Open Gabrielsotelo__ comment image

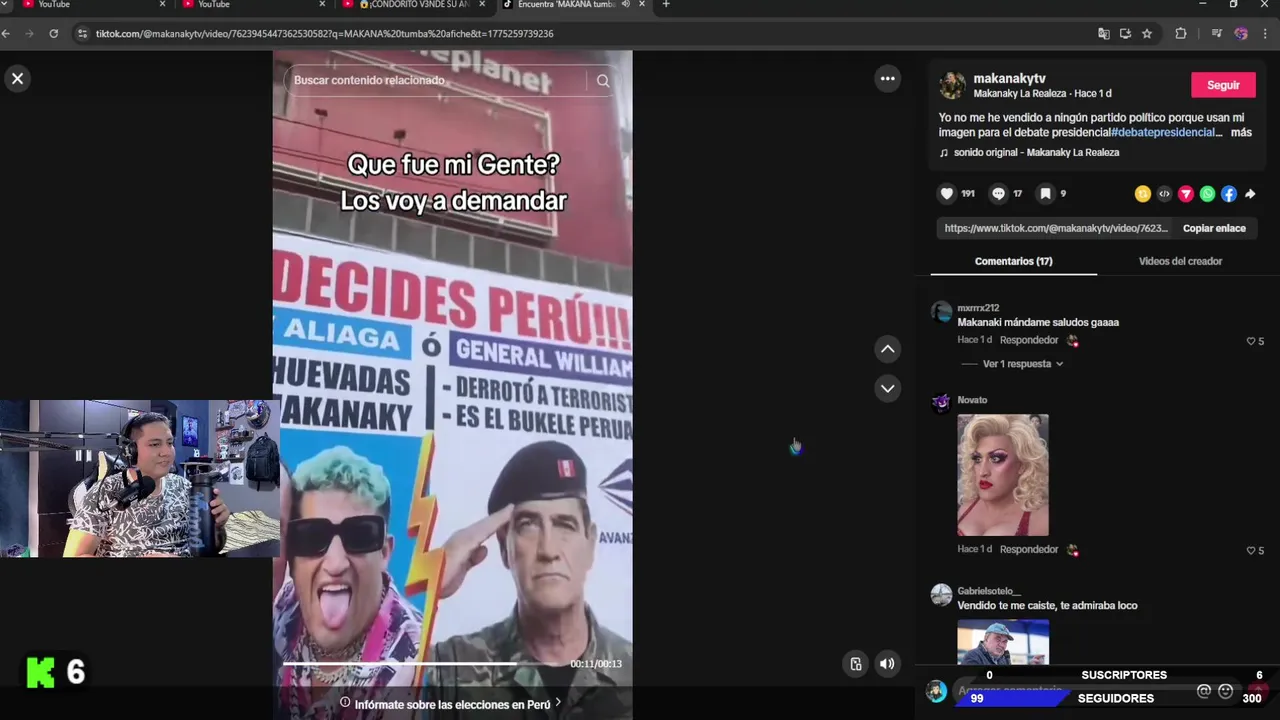1003,642
